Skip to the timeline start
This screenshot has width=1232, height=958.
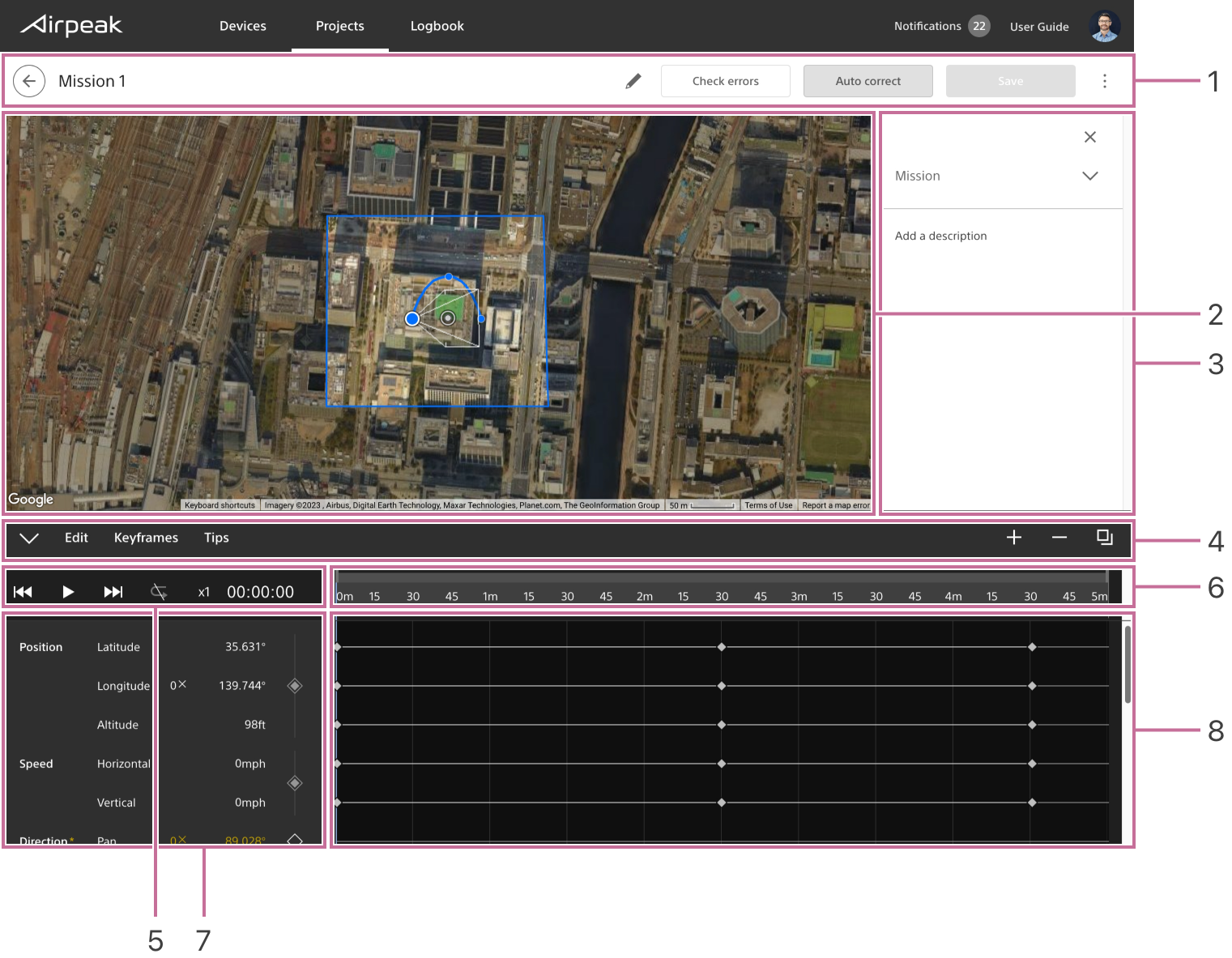pos(23,592)
